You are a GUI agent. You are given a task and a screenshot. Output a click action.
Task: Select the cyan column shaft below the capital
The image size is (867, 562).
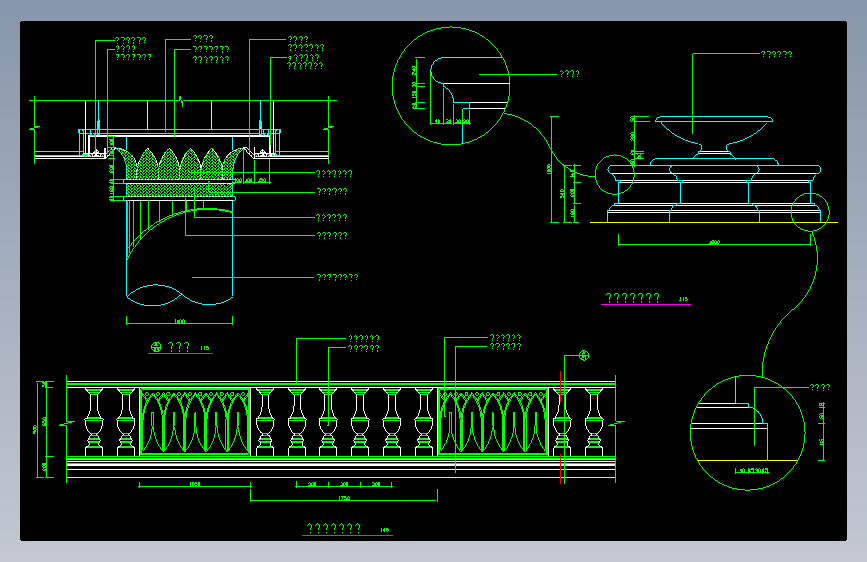click(x=180, y=253)
